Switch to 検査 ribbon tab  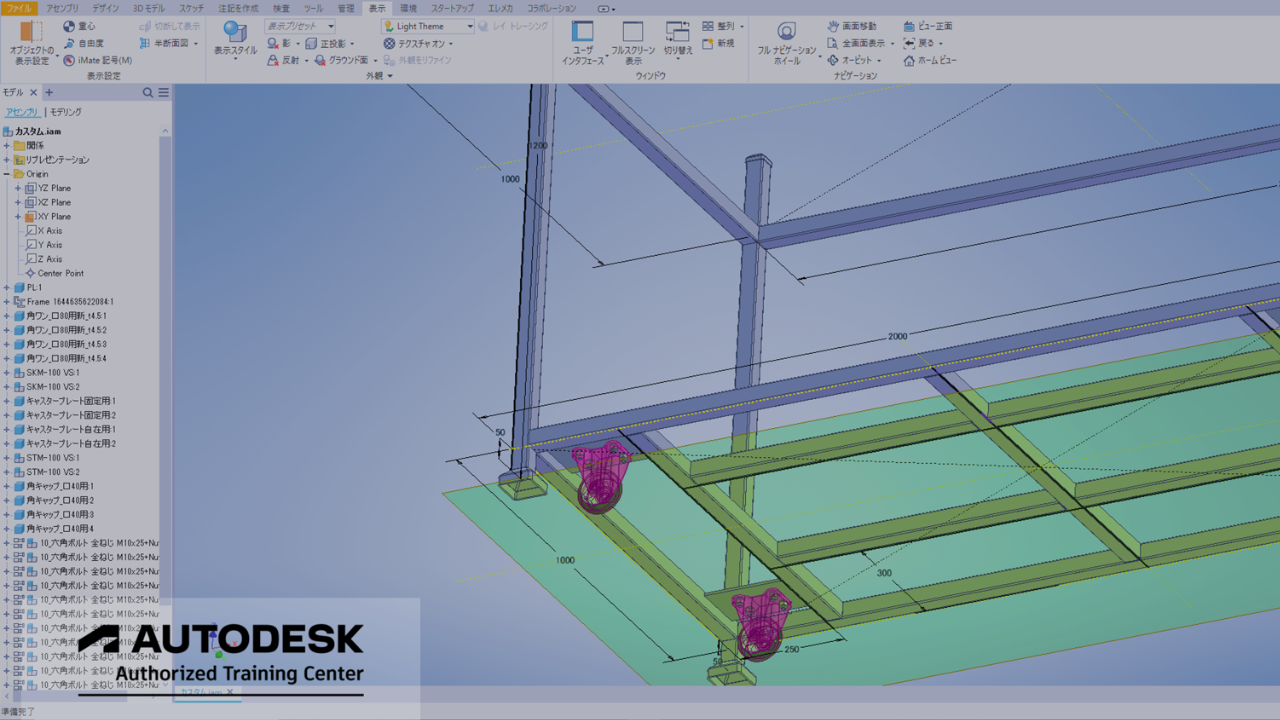click(x=282, y=8)
